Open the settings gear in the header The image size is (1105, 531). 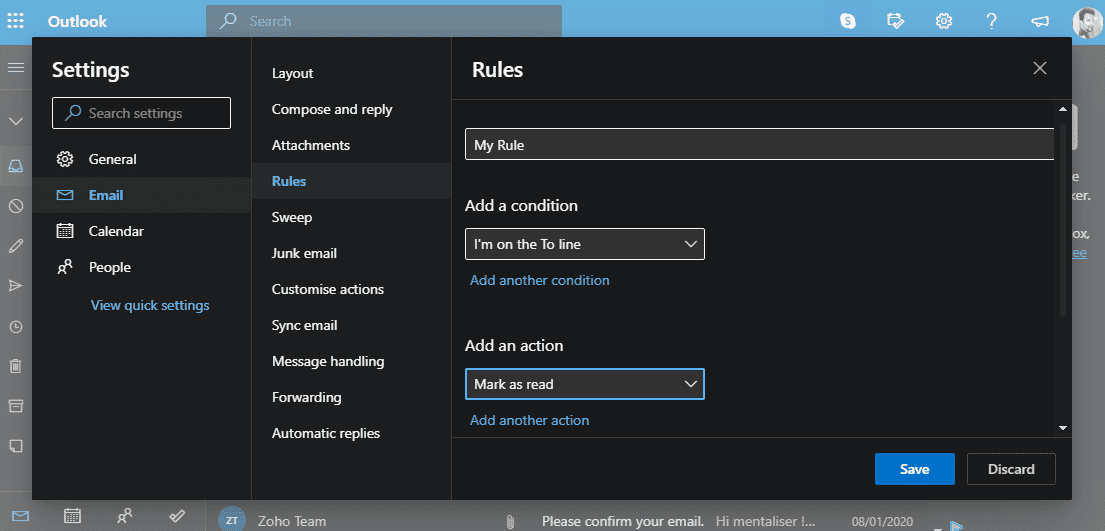click(944, 21)
